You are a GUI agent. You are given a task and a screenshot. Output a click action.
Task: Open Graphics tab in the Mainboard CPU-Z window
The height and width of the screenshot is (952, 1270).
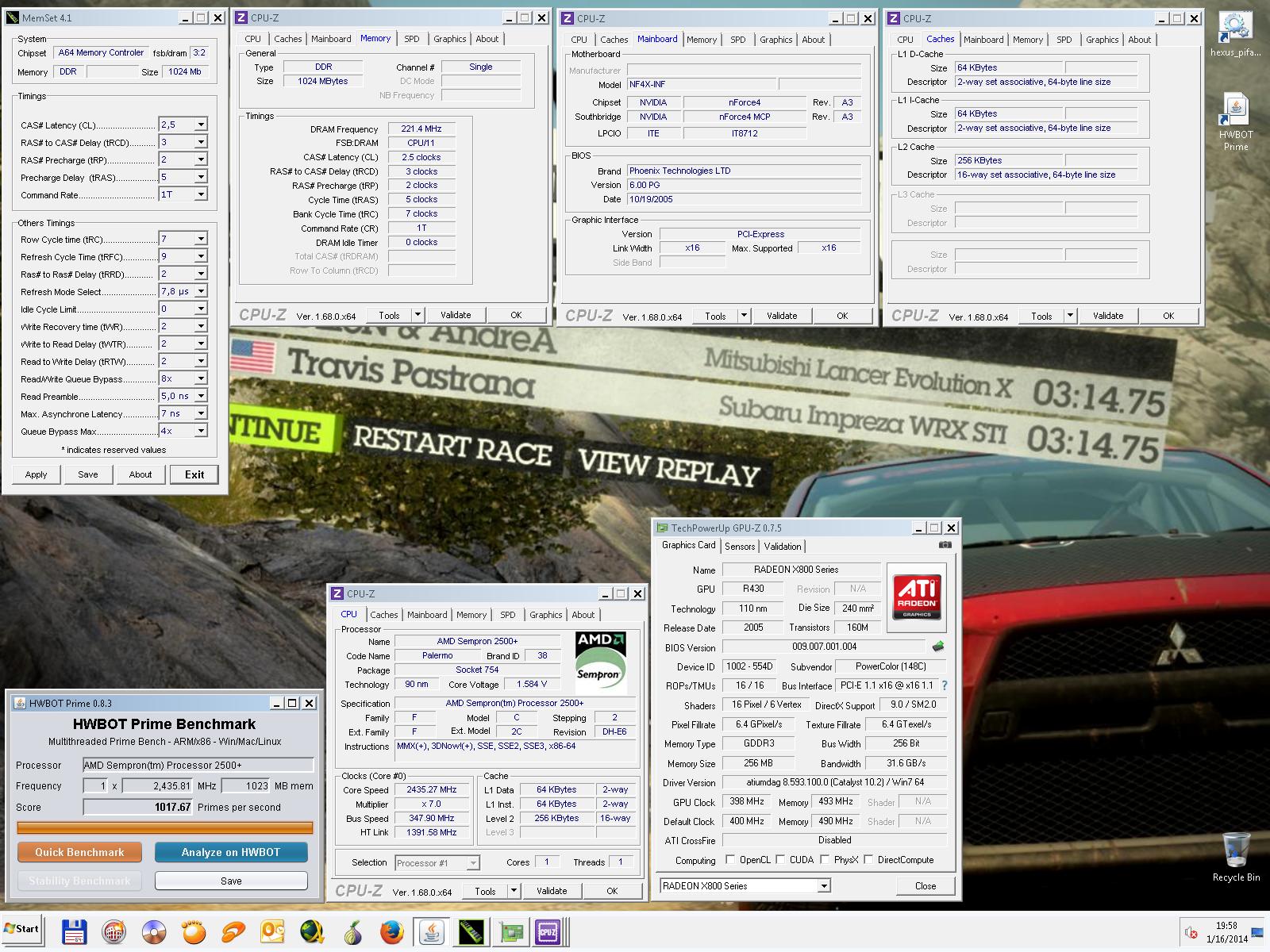[x=775, y=40]
